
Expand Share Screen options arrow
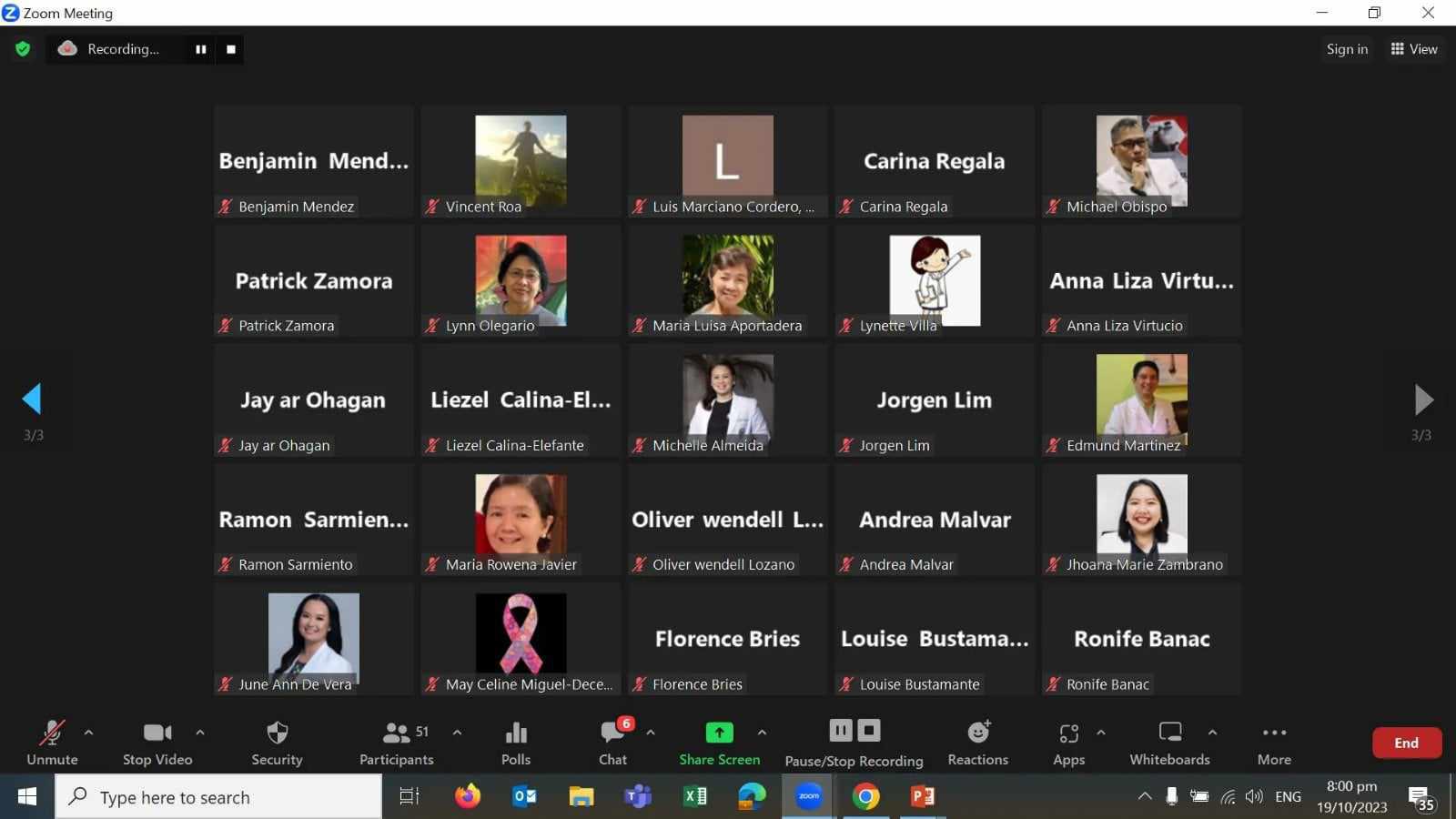coord(762,733)
